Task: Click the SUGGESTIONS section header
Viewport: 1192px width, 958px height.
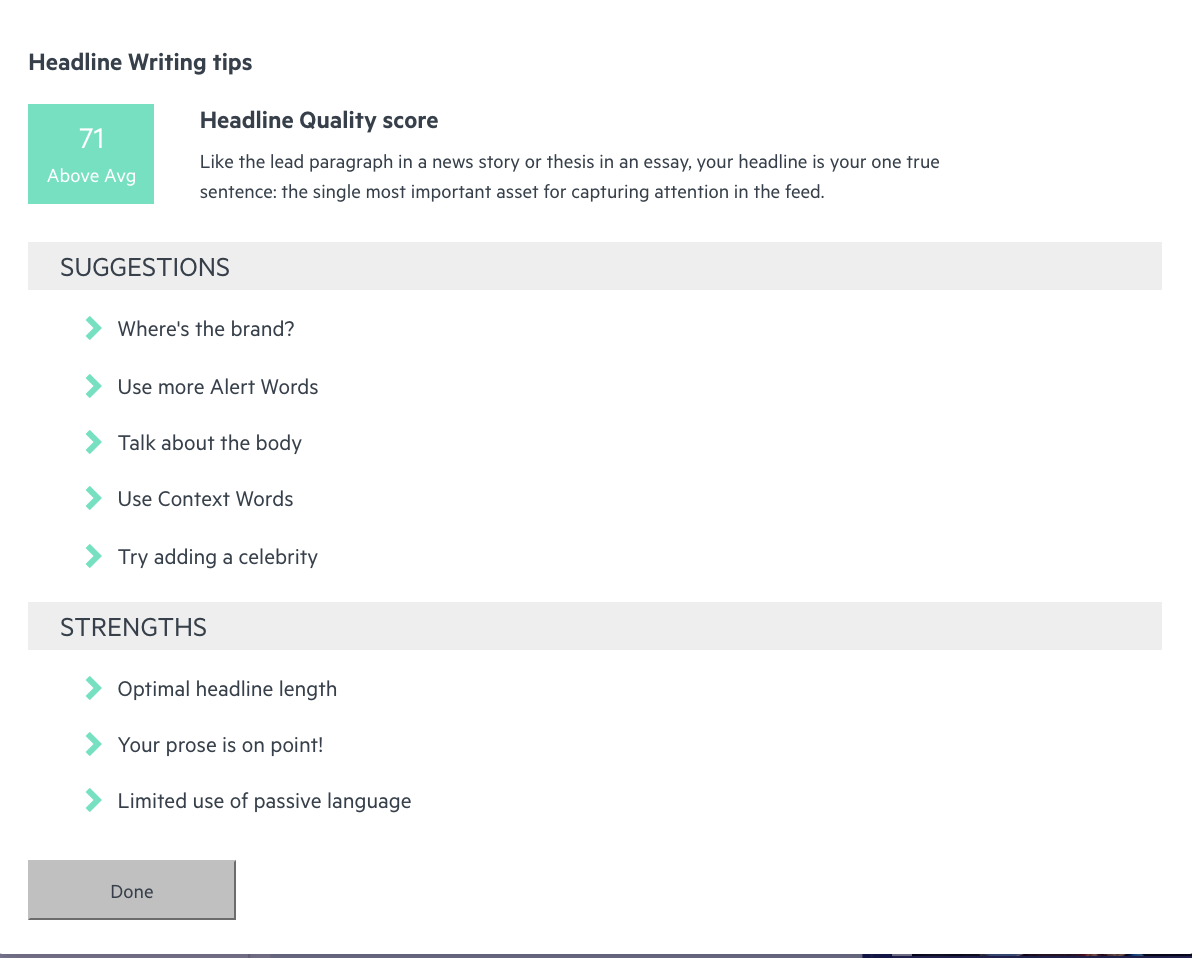Action: pos(594,266)
